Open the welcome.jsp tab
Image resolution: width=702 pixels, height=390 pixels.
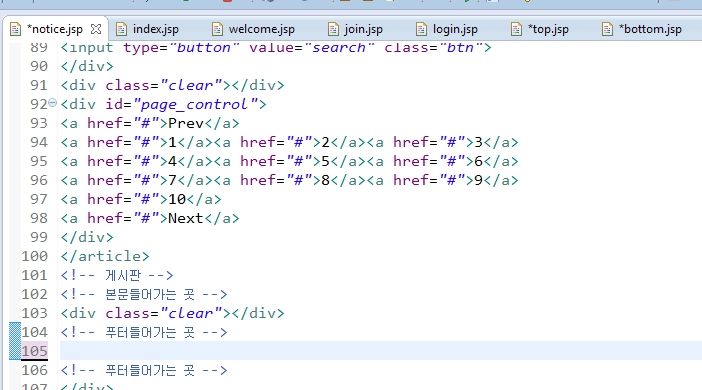(x=261, y=29)
